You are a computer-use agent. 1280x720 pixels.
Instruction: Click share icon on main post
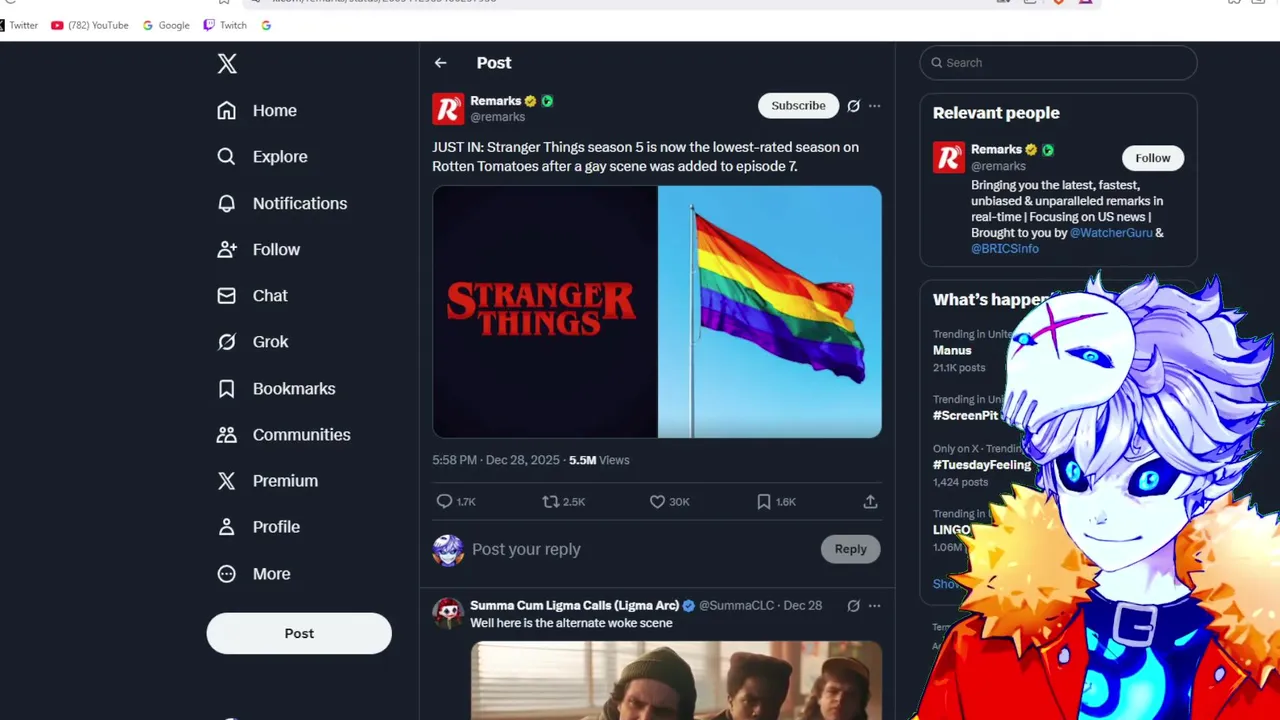tap(870, 502)
